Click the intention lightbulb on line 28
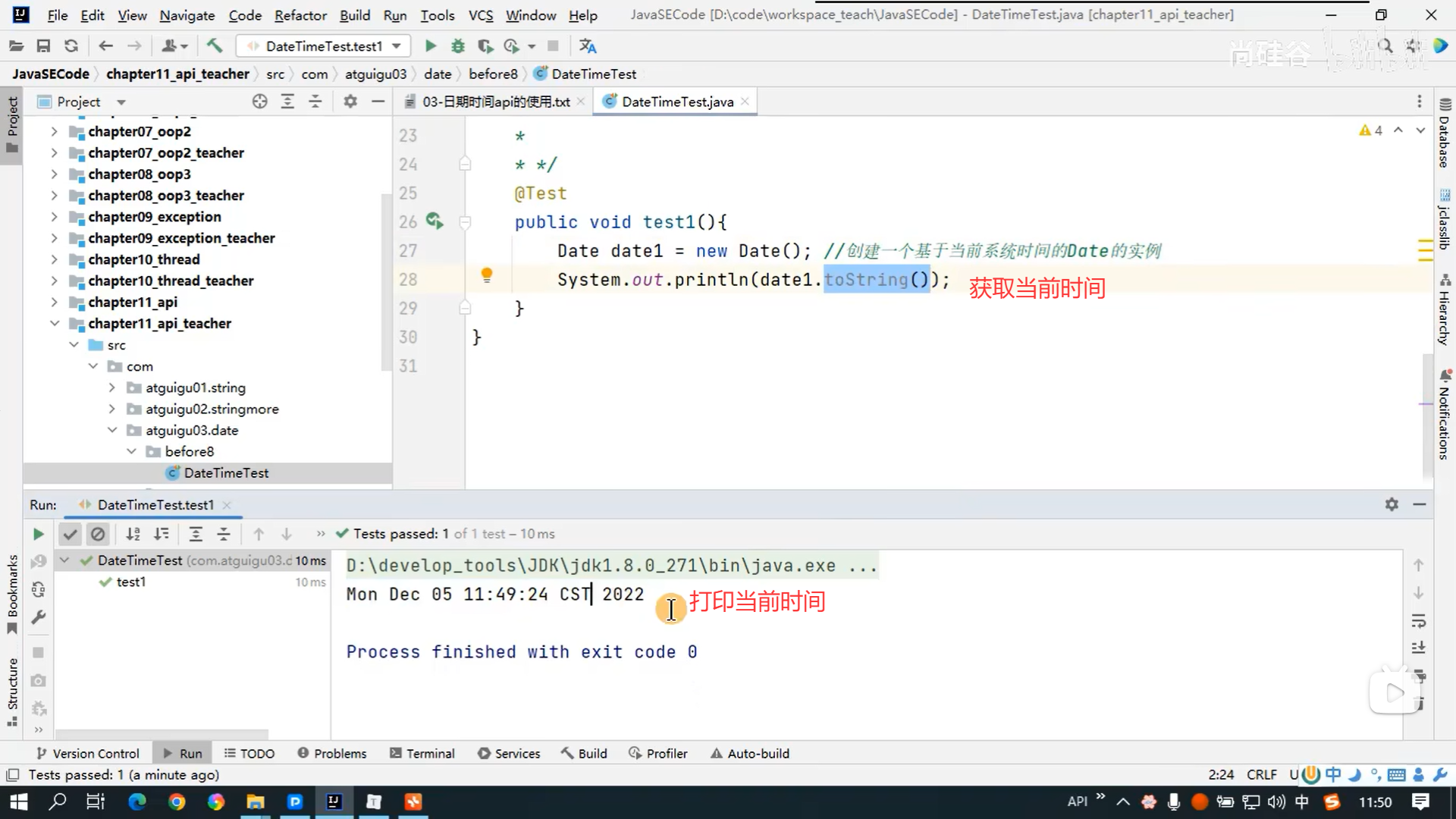Screen dimensions: 1456x819 click(x=487, y=275)
